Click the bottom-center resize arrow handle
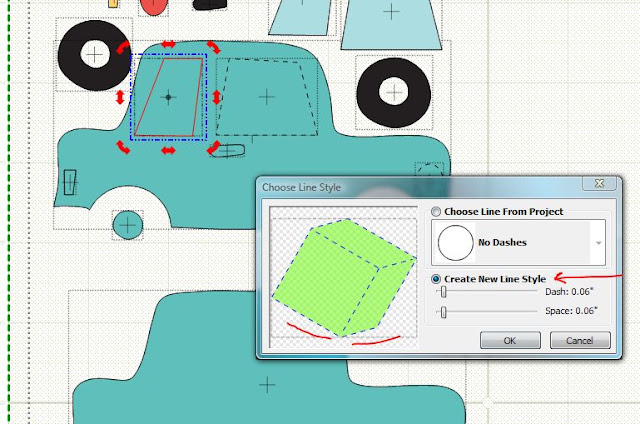 168,151
